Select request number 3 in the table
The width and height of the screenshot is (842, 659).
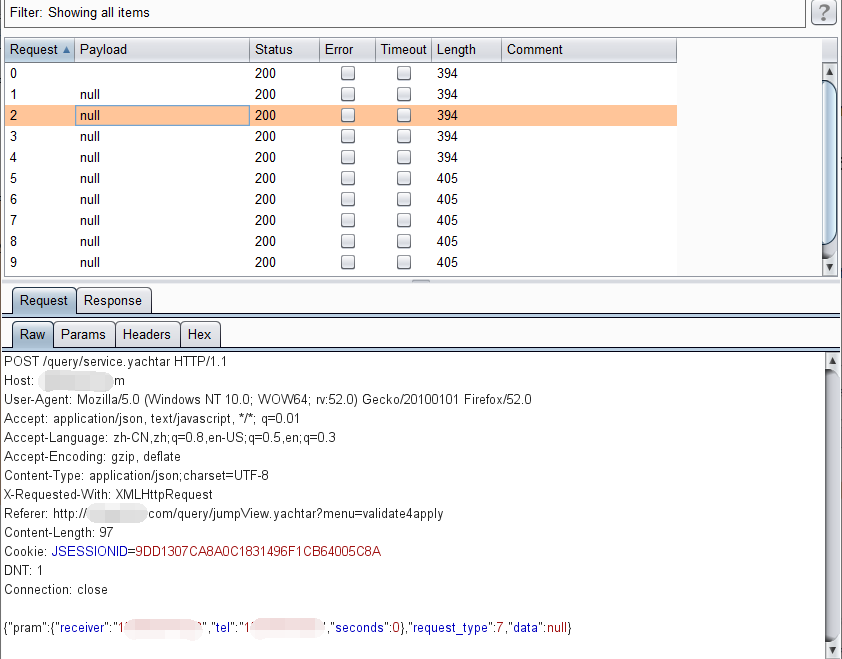click(x=13, y=136)
